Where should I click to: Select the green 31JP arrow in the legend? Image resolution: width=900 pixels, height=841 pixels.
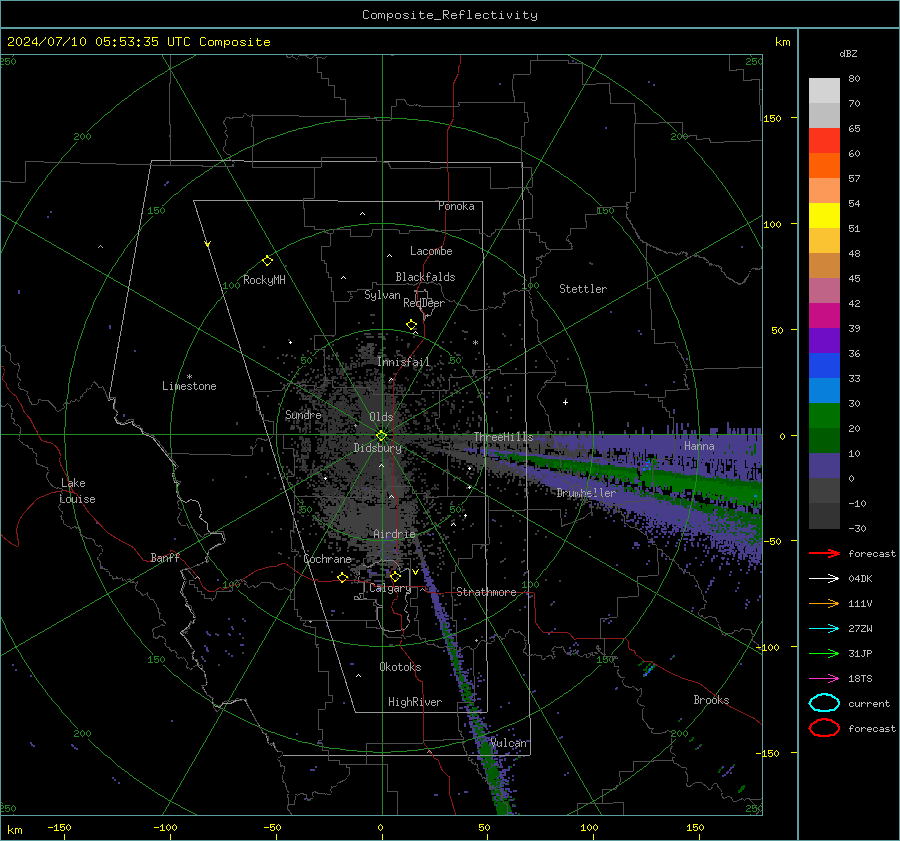pos(824,653)
